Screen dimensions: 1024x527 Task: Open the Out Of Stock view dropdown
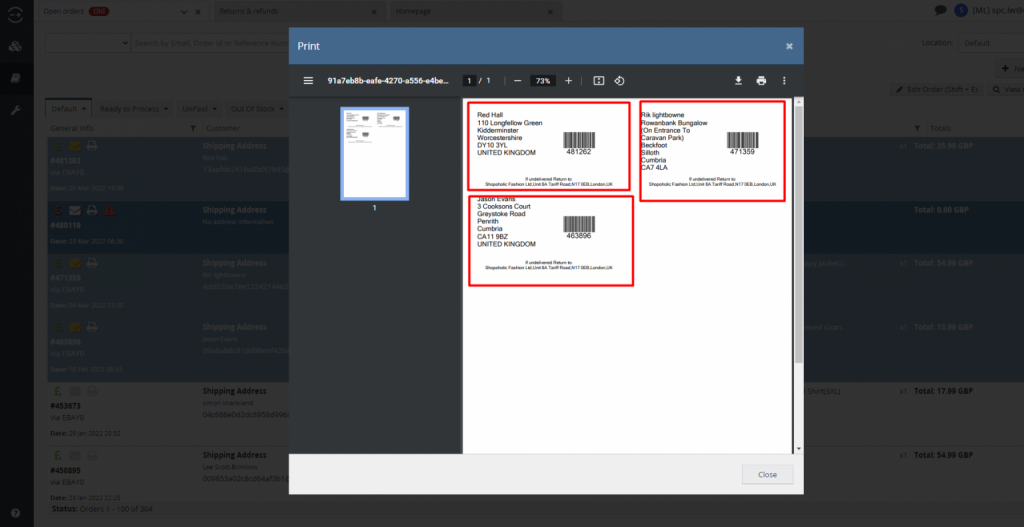(256, 109)
